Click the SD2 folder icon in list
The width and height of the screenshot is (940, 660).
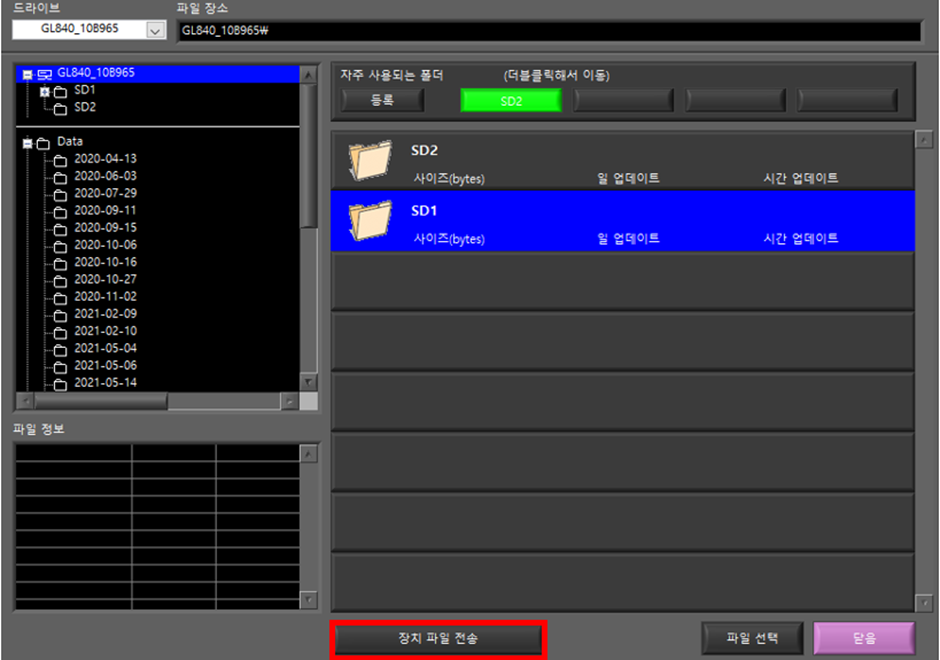pos(370,160)
